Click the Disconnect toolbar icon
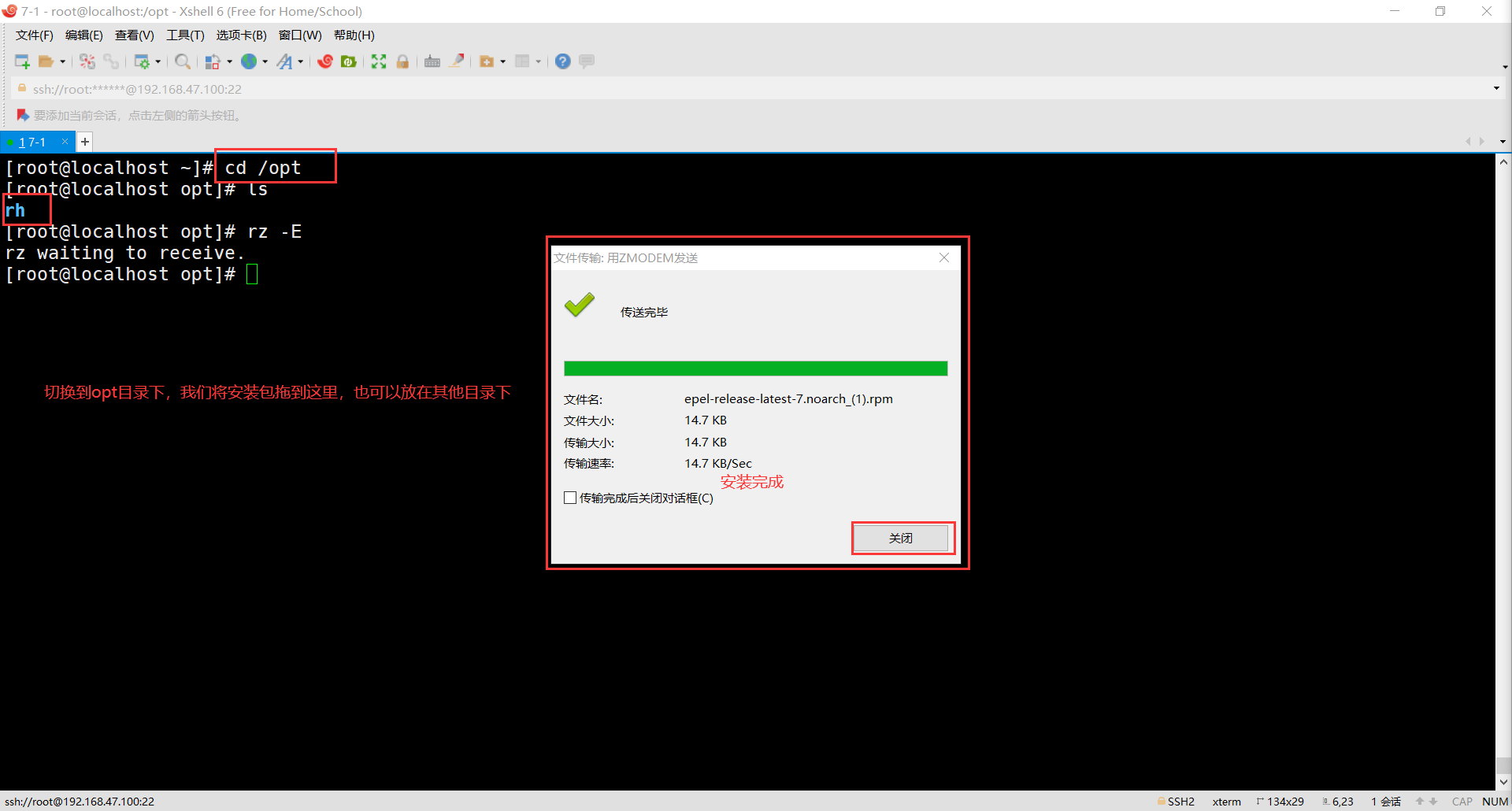 87,61
